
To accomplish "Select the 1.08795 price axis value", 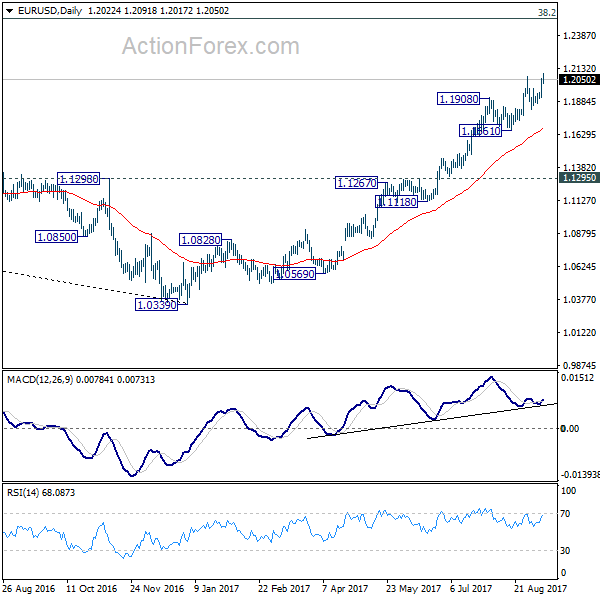I will tap(579, 233).
